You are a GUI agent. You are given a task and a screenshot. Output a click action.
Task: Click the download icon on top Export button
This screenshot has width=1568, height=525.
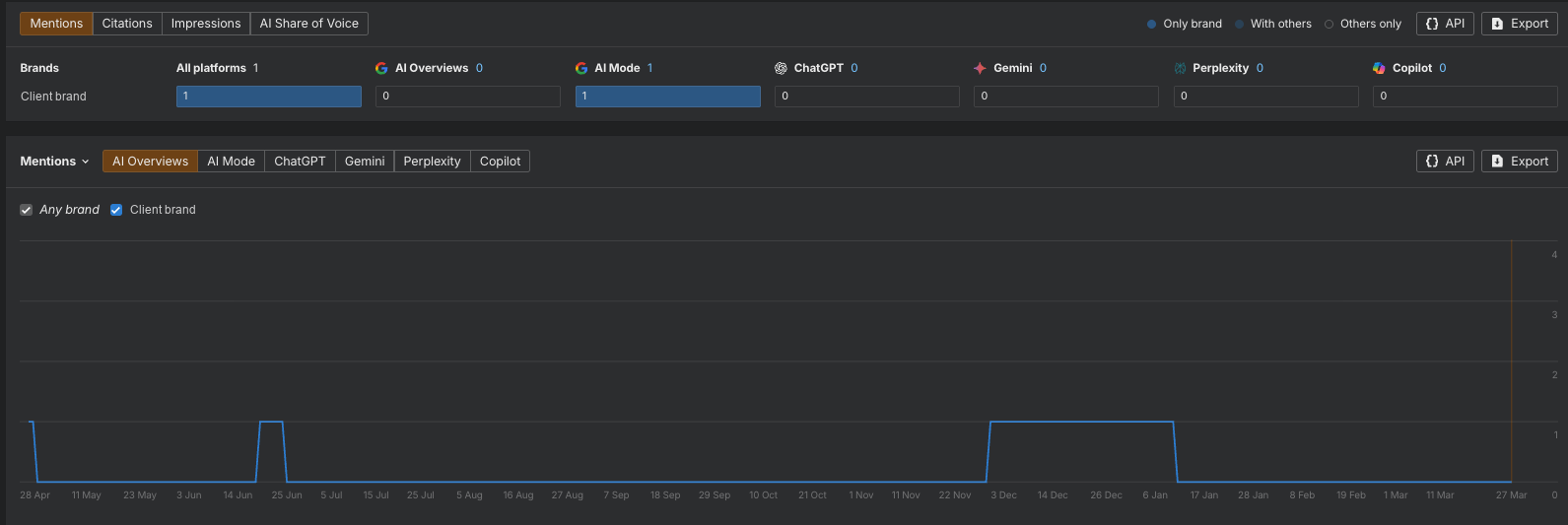pyautogui.click(x=1497, y=24)
